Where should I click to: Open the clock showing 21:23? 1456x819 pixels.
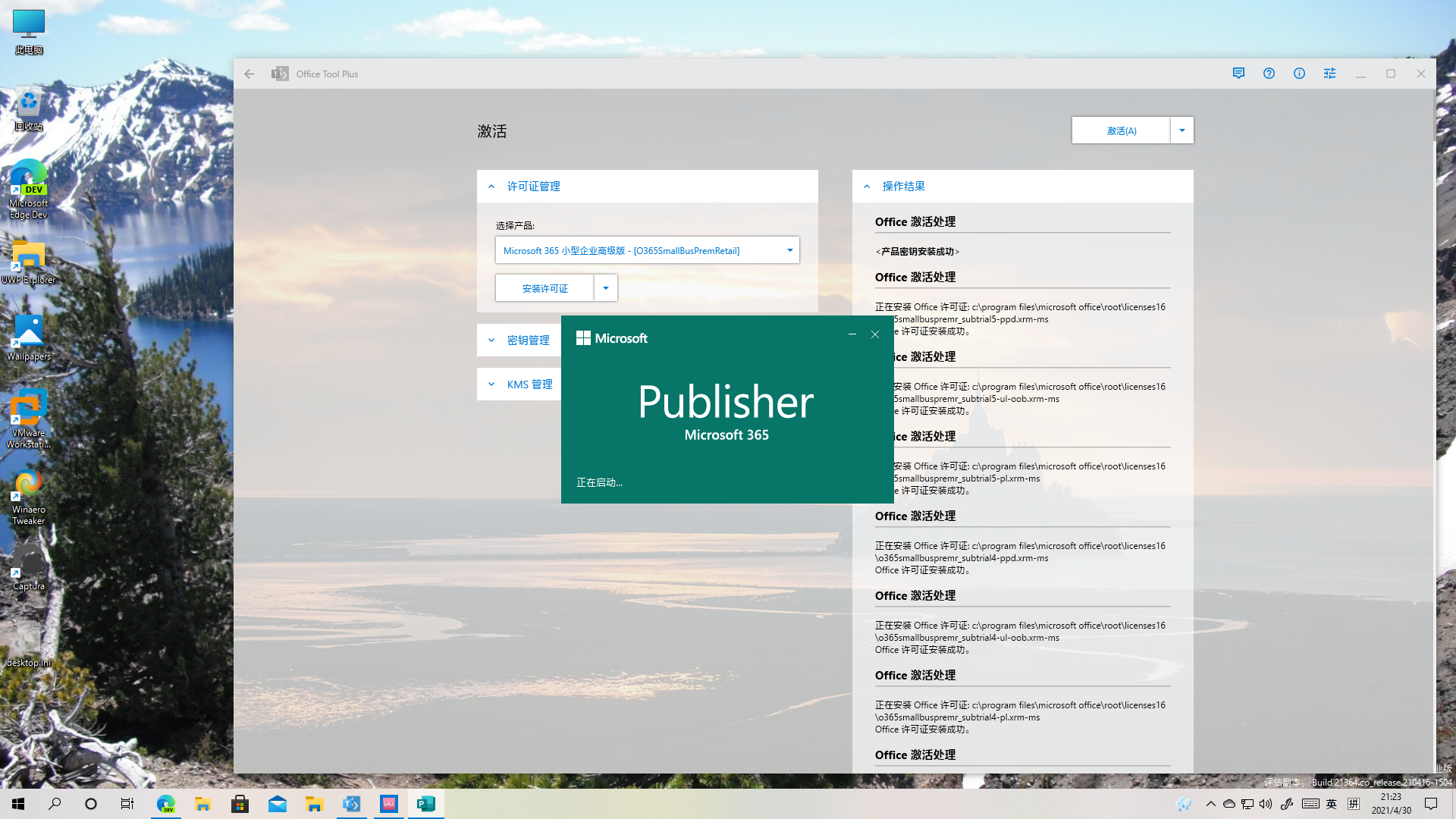1391,804
